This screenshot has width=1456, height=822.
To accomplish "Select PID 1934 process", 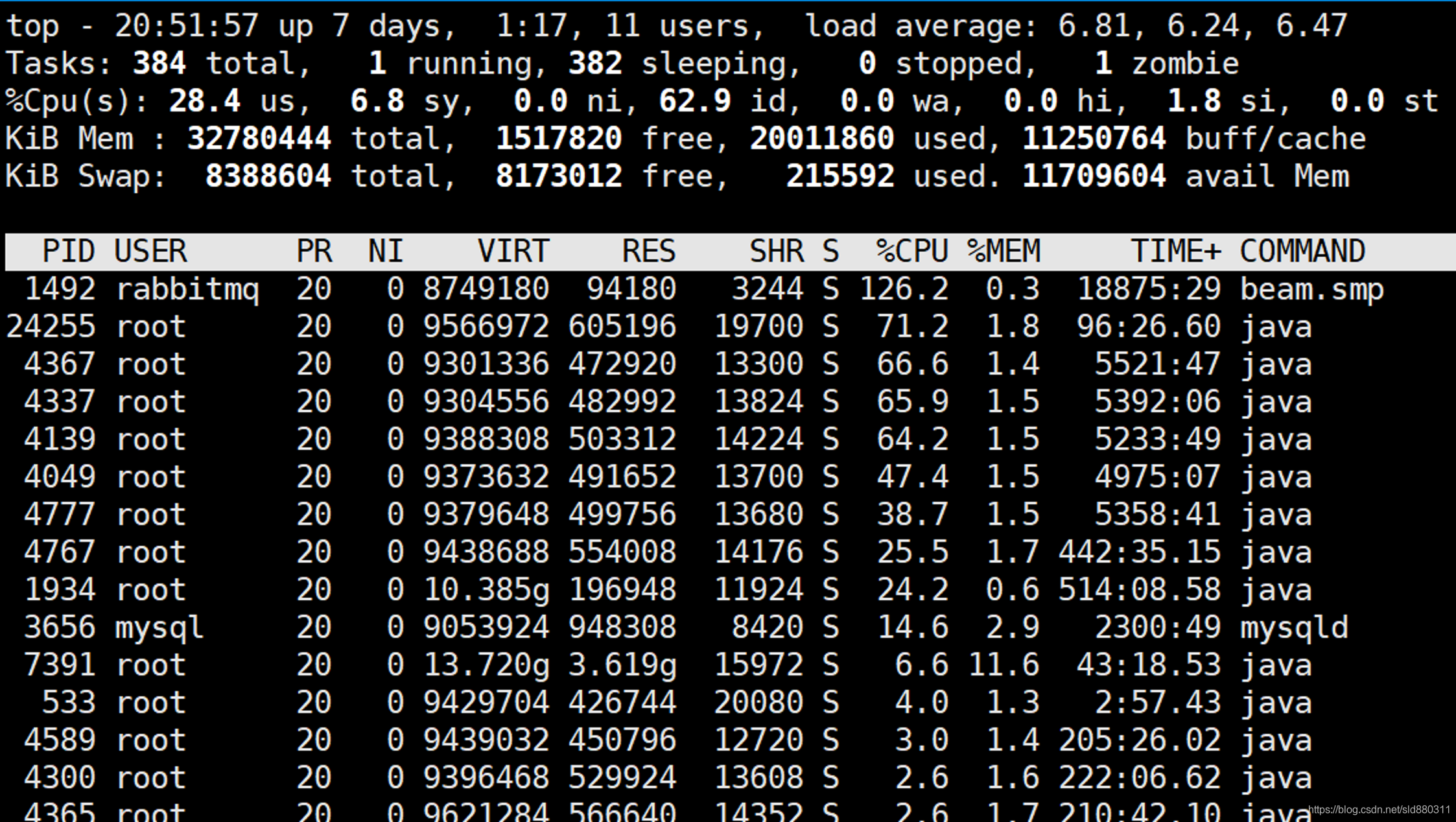I will 60,590.
